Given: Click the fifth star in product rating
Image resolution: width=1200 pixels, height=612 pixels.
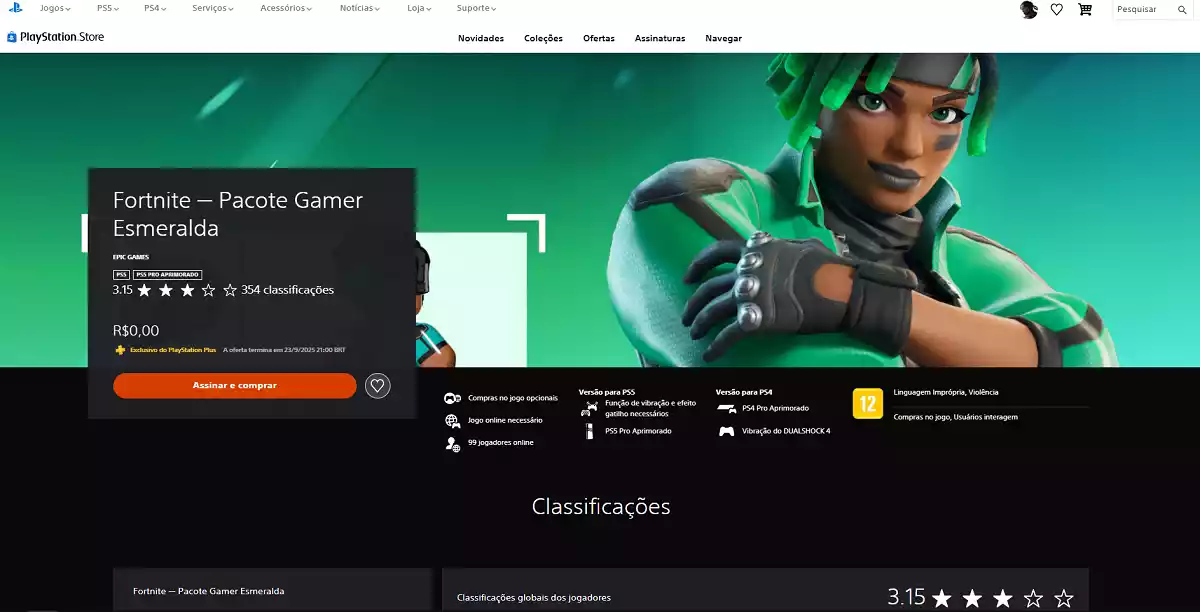Looking at the screenshot, I should (230, 291).
